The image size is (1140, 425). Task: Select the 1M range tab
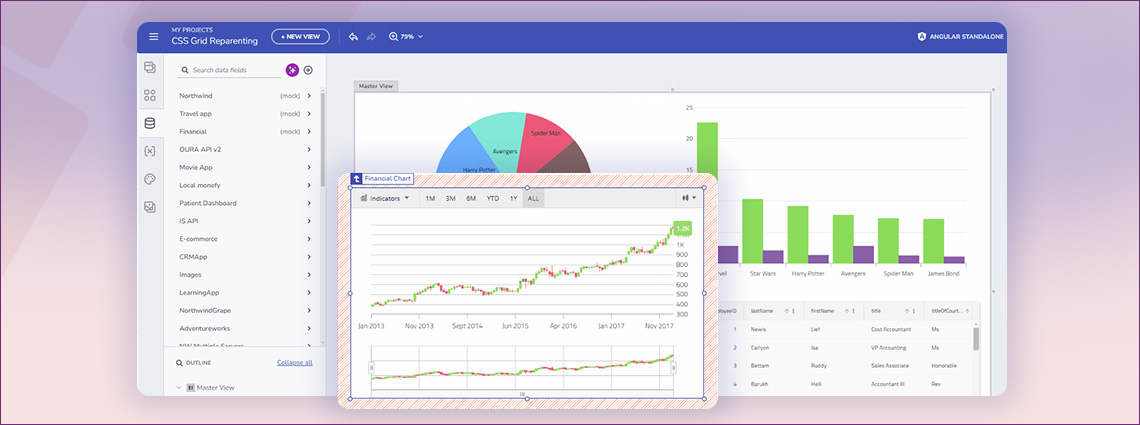click(x=430, y=198)
